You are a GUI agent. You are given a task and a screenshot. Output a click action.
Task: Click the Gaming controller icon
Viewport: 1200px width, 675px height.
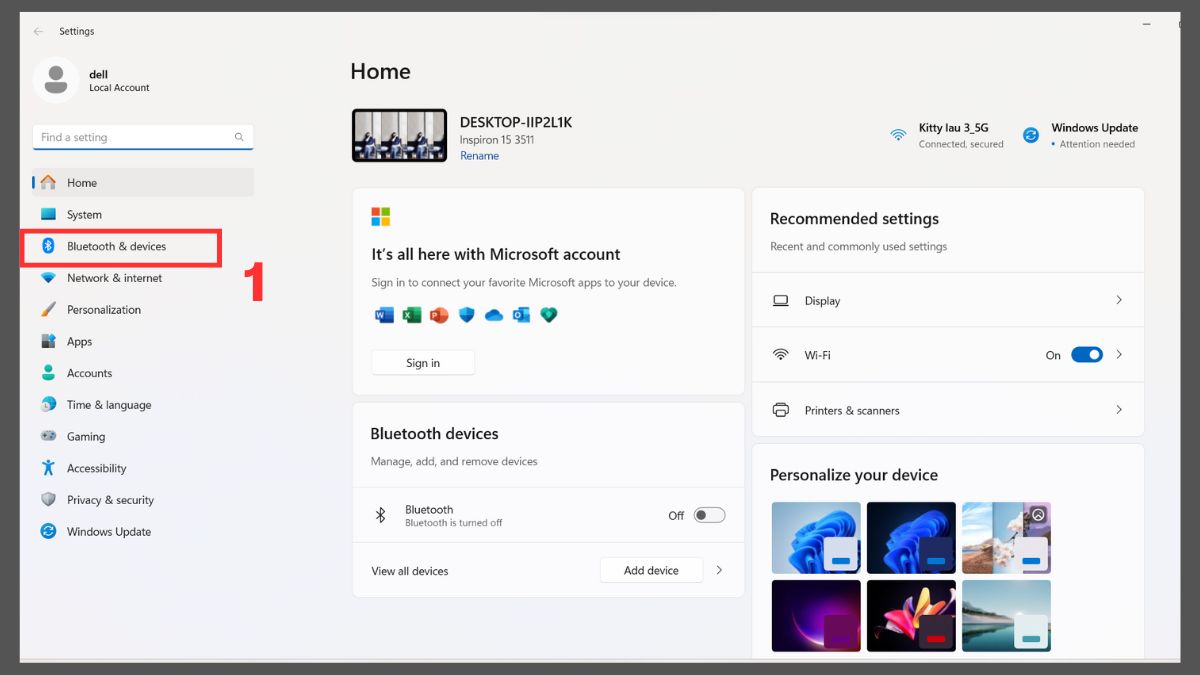tap(48, 436)
